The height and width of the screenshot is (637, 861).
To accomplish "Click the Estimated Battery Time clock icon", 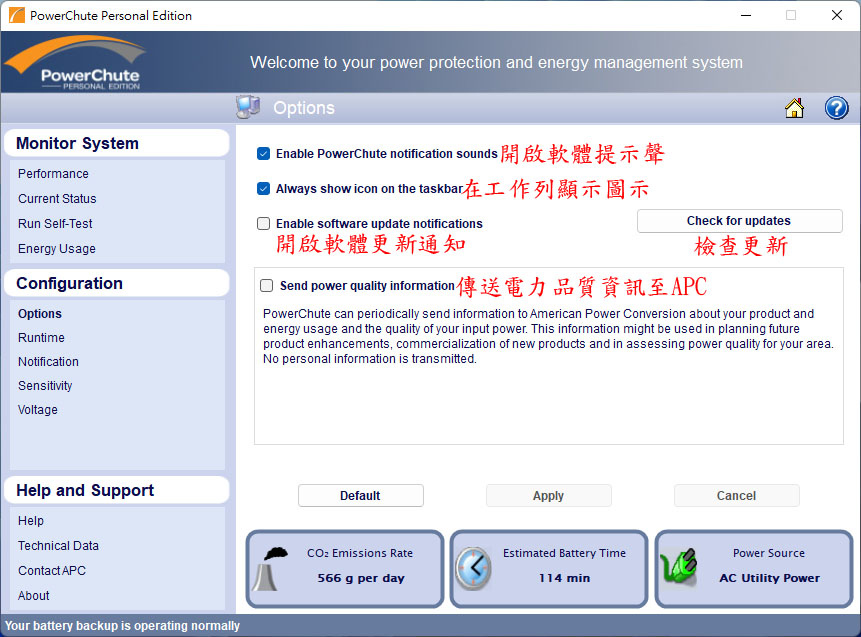I will point(473,568).
